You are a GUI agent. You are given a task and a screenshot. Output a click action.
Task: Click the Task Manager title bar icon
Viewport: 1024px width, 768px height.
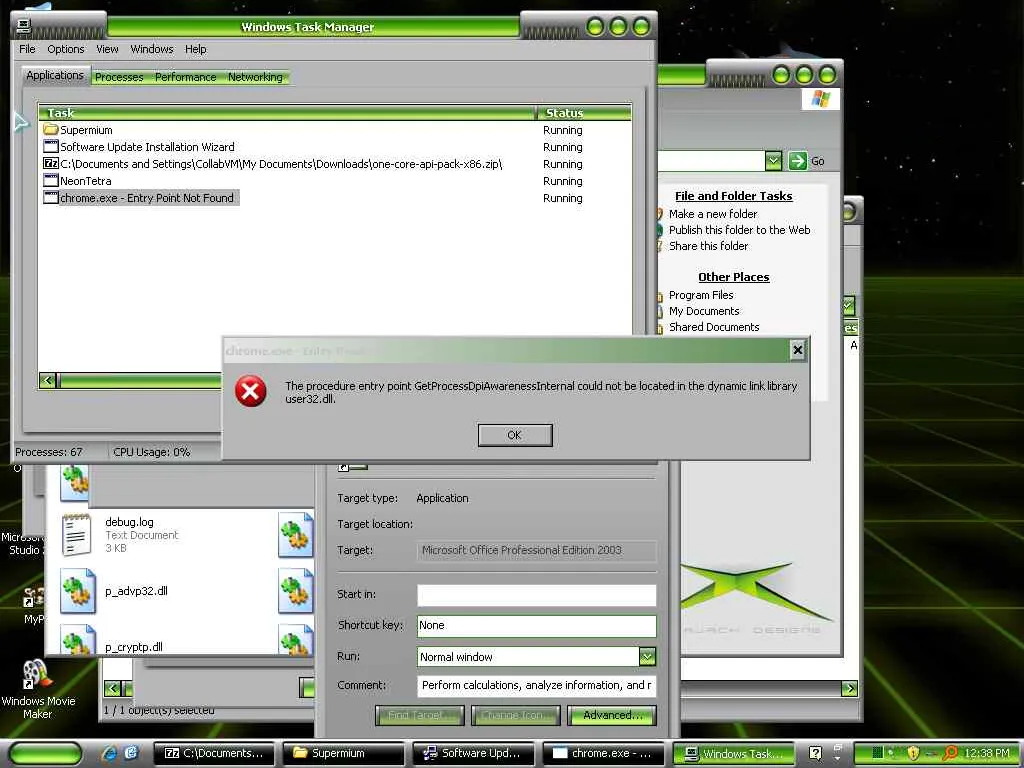(x=24, y=26)
